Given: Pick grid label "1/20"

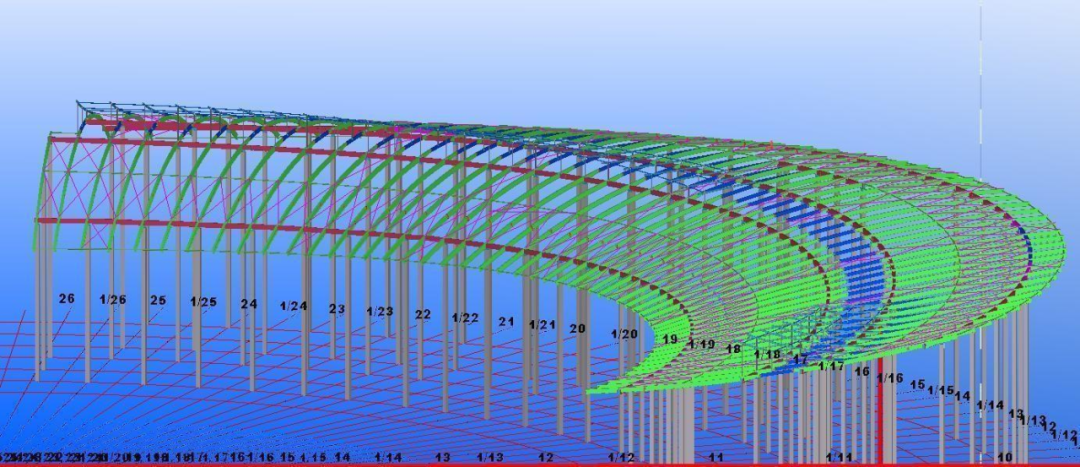Looking at the screenshot, I should tap(624, 334).
